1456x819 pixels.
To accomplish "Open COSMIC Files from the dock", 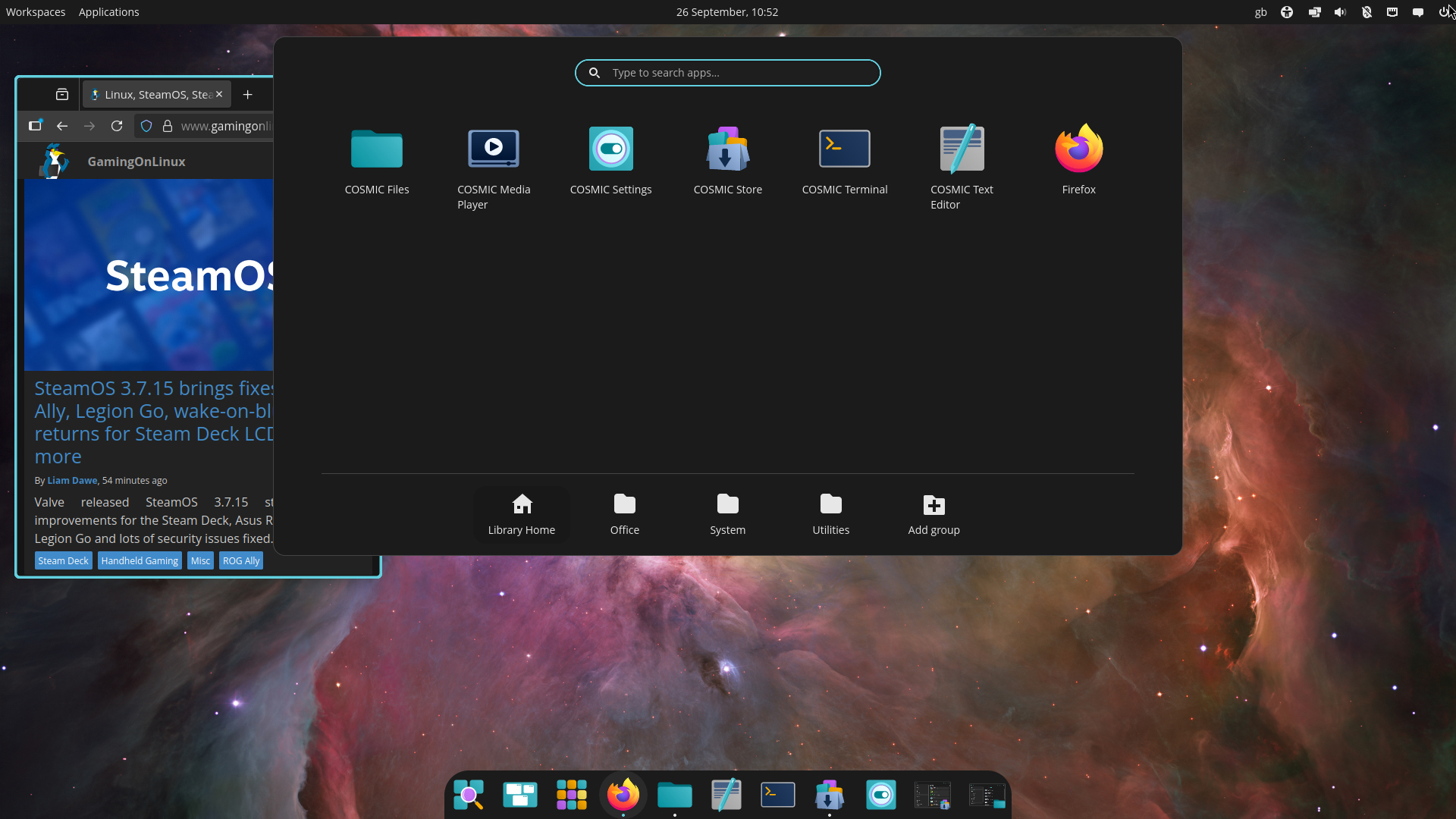I will tap(675, 795).
